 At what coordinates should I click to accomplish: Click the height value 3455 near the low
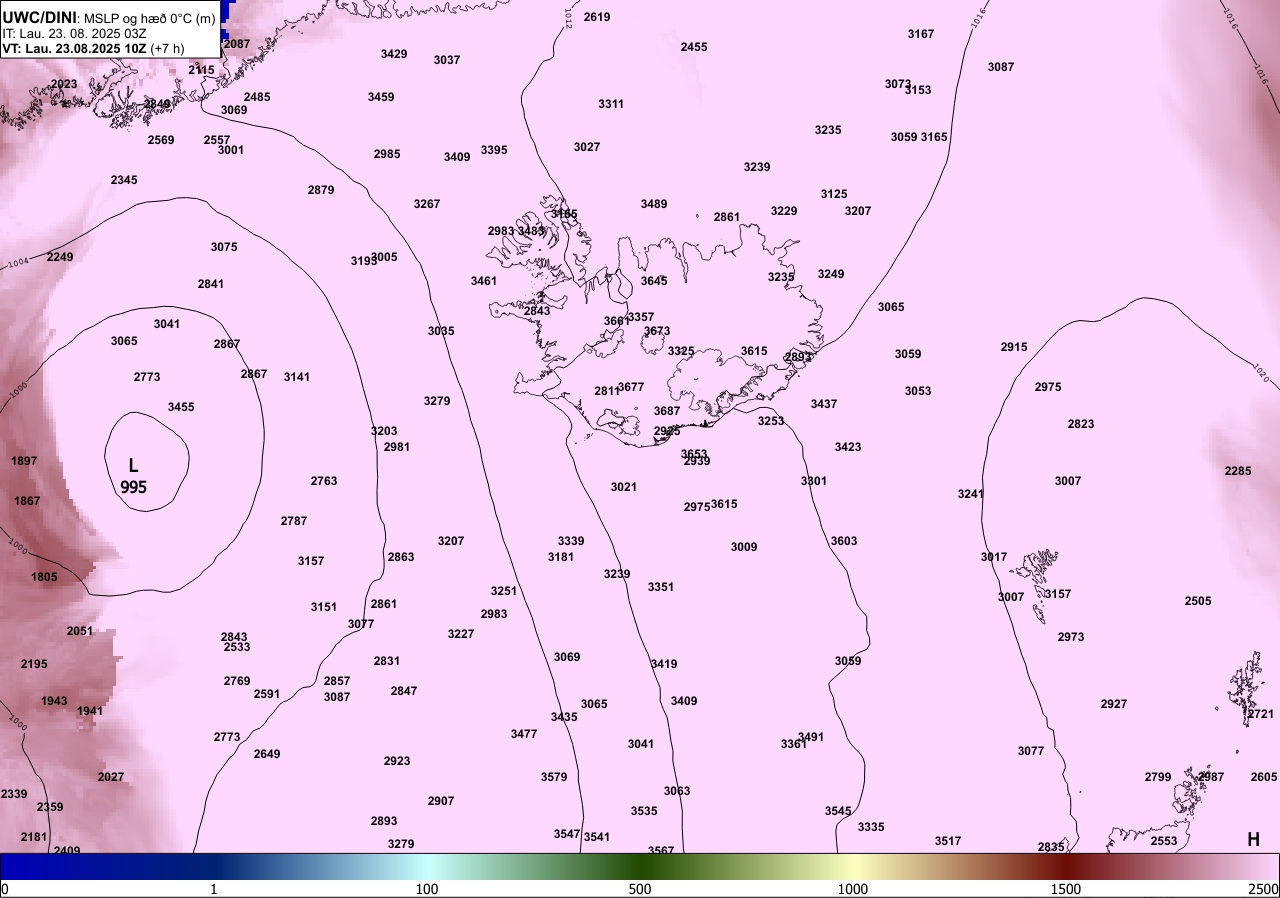[181, 407]
